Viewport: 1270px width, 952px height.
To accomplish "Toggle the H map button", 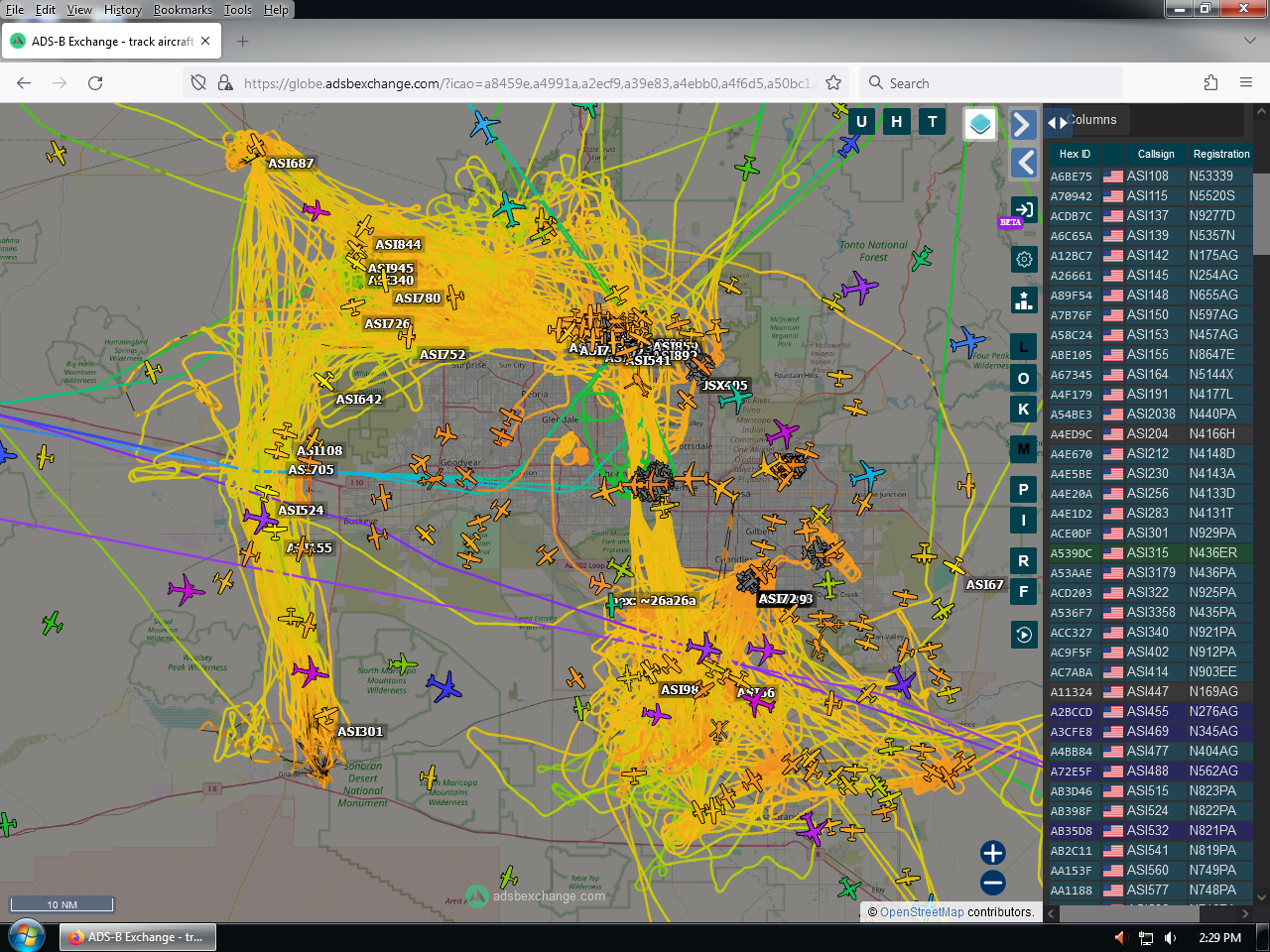I will 897,122.
